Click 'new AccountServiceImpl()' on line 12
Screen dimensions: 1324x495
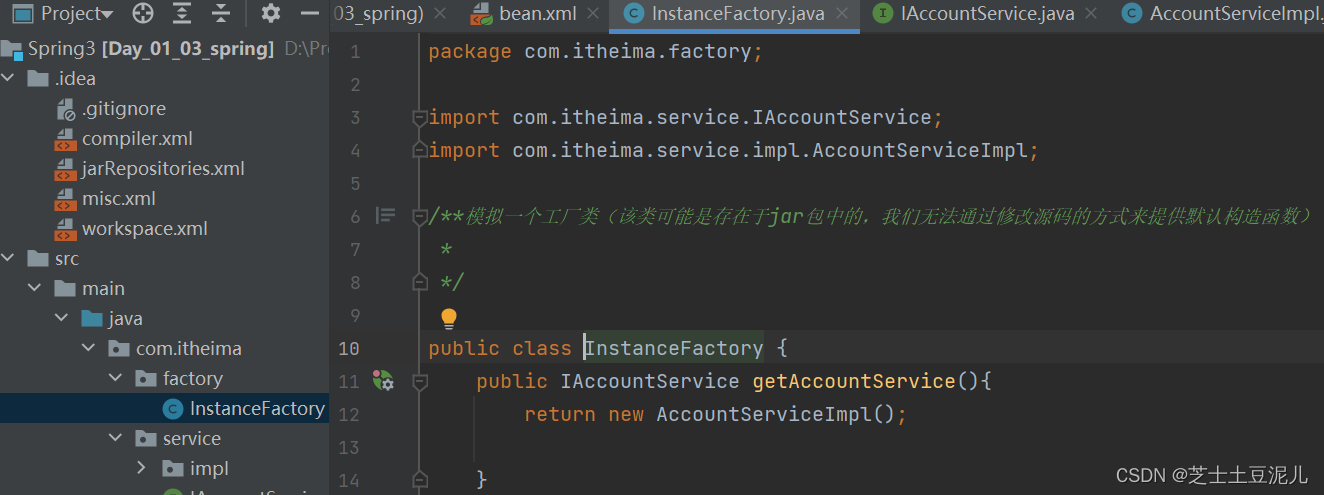(751, 415)
